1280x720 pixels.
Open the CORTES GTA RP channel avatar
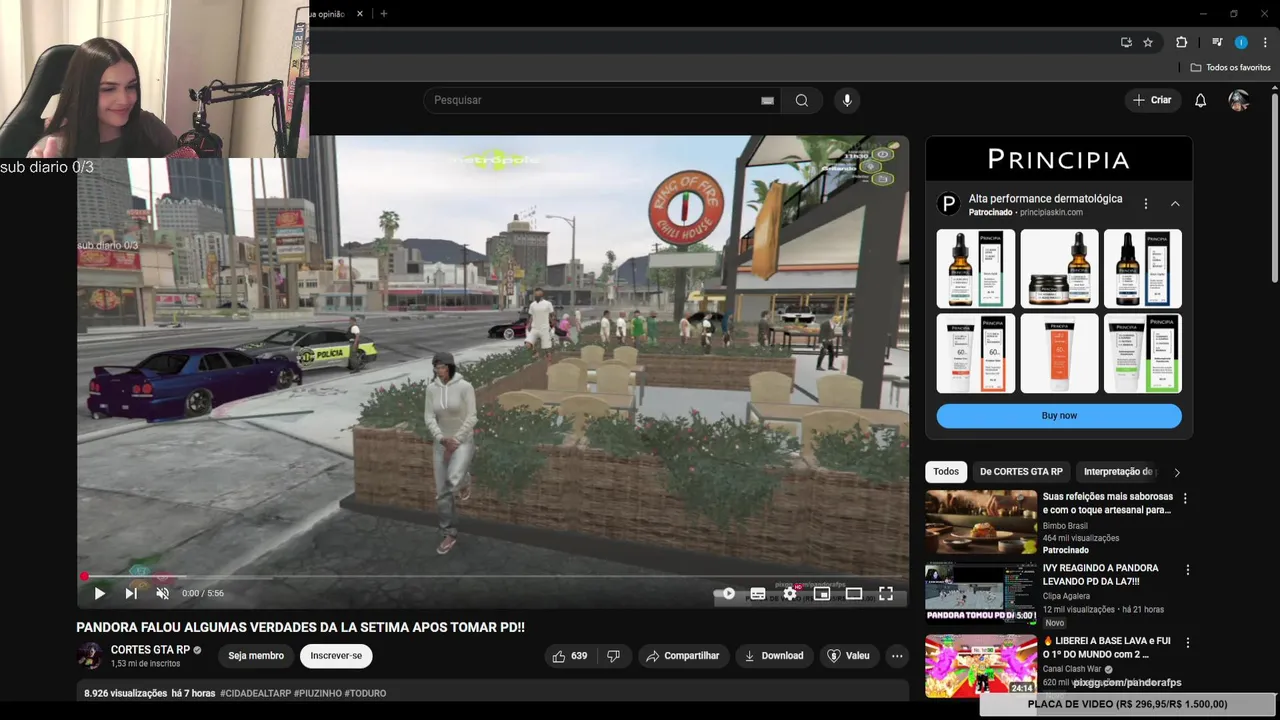click(90, 656)
